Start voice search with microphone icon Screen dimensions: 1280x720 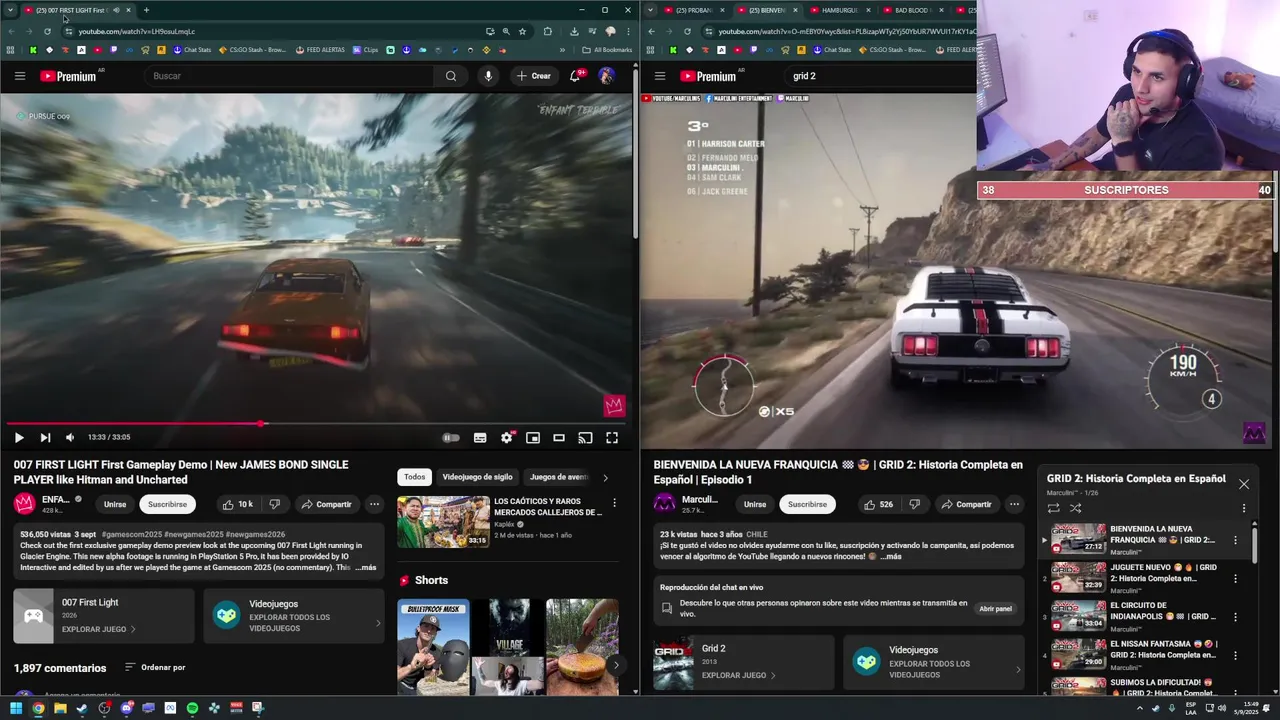pos(488,76)
